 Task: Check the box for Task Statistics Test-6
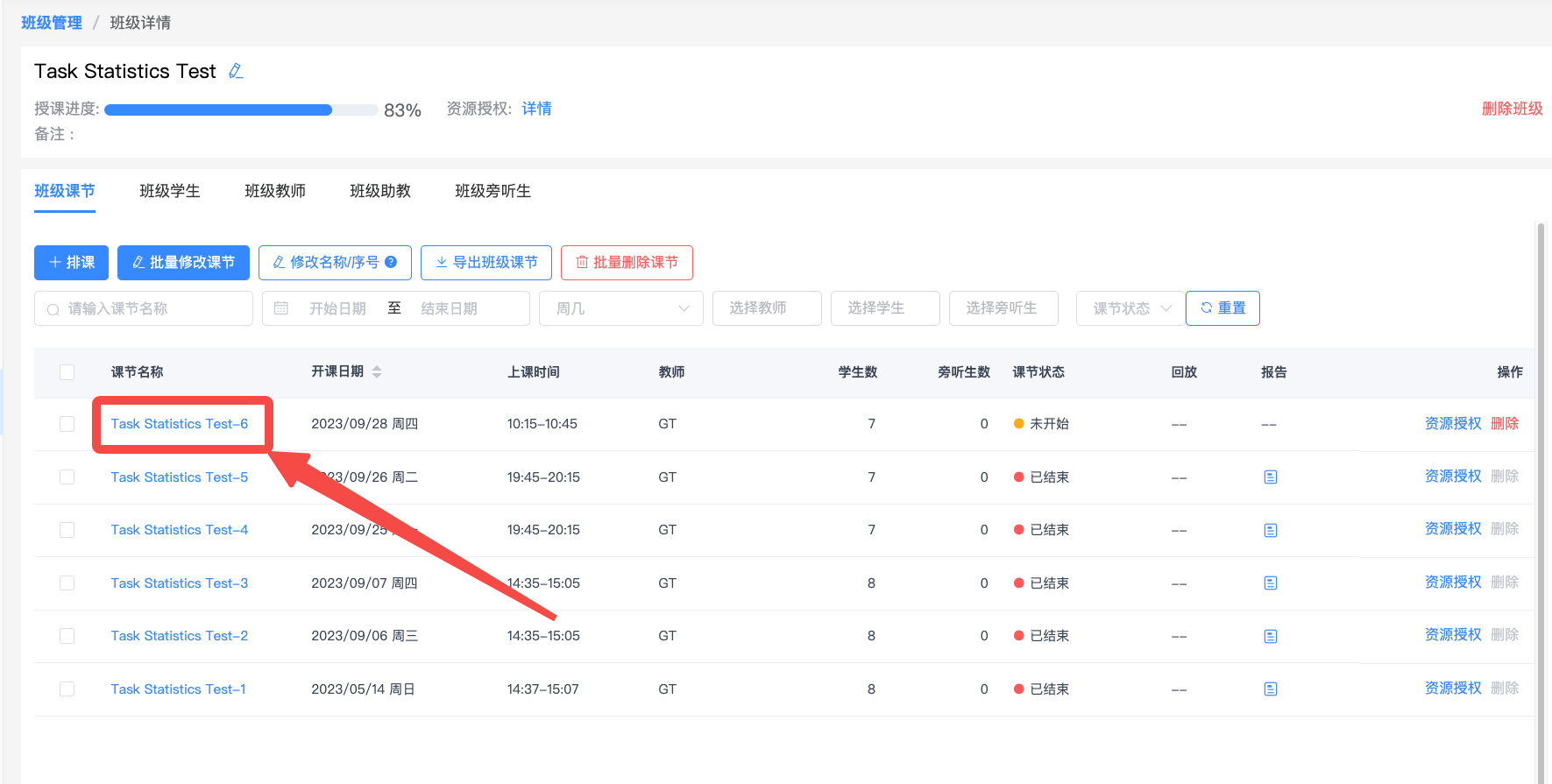coord(67,424)
